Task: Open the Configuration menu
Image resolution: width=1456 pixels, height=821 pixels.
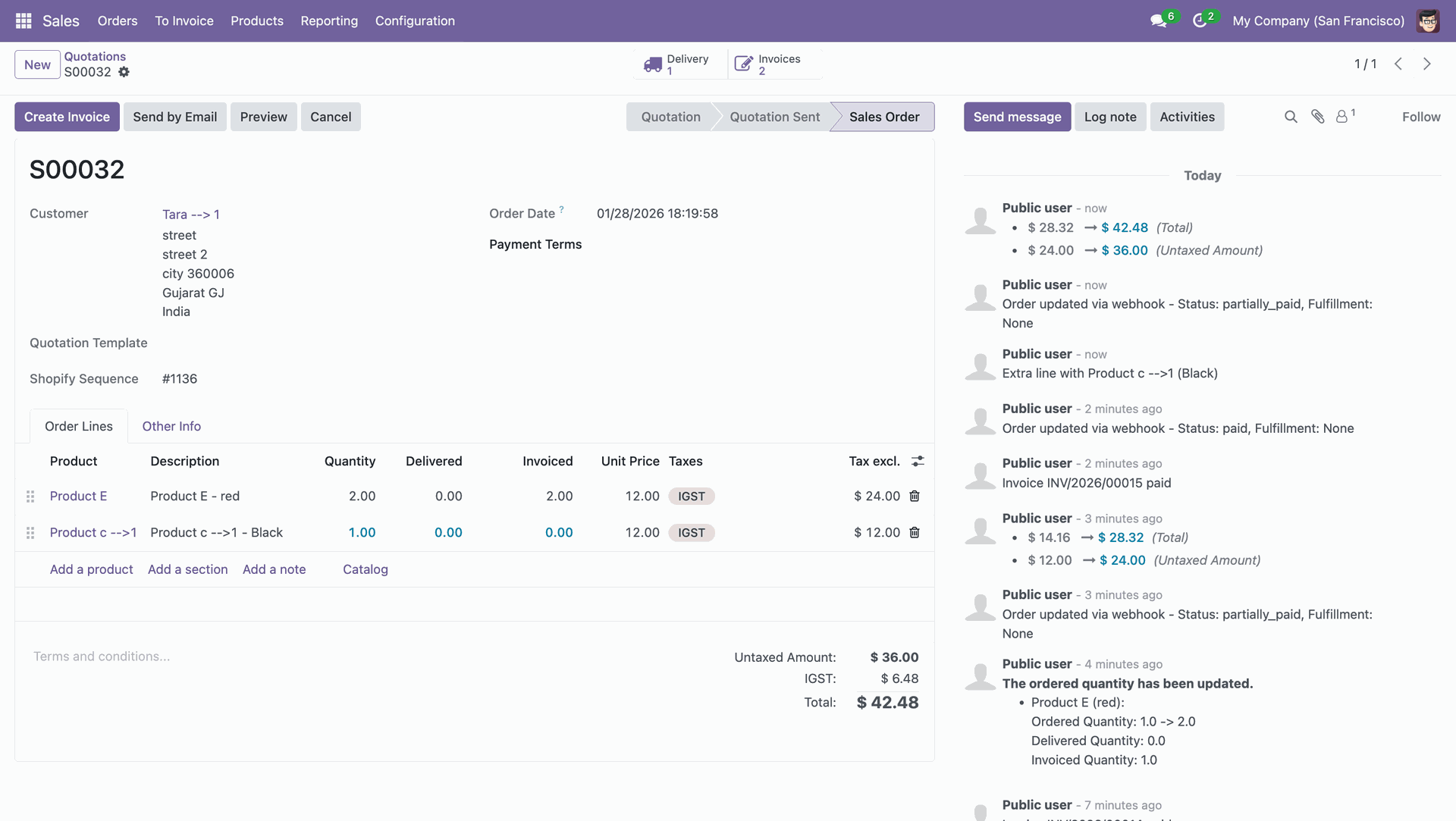Action: pyautogui.click(x=415, y=20)
